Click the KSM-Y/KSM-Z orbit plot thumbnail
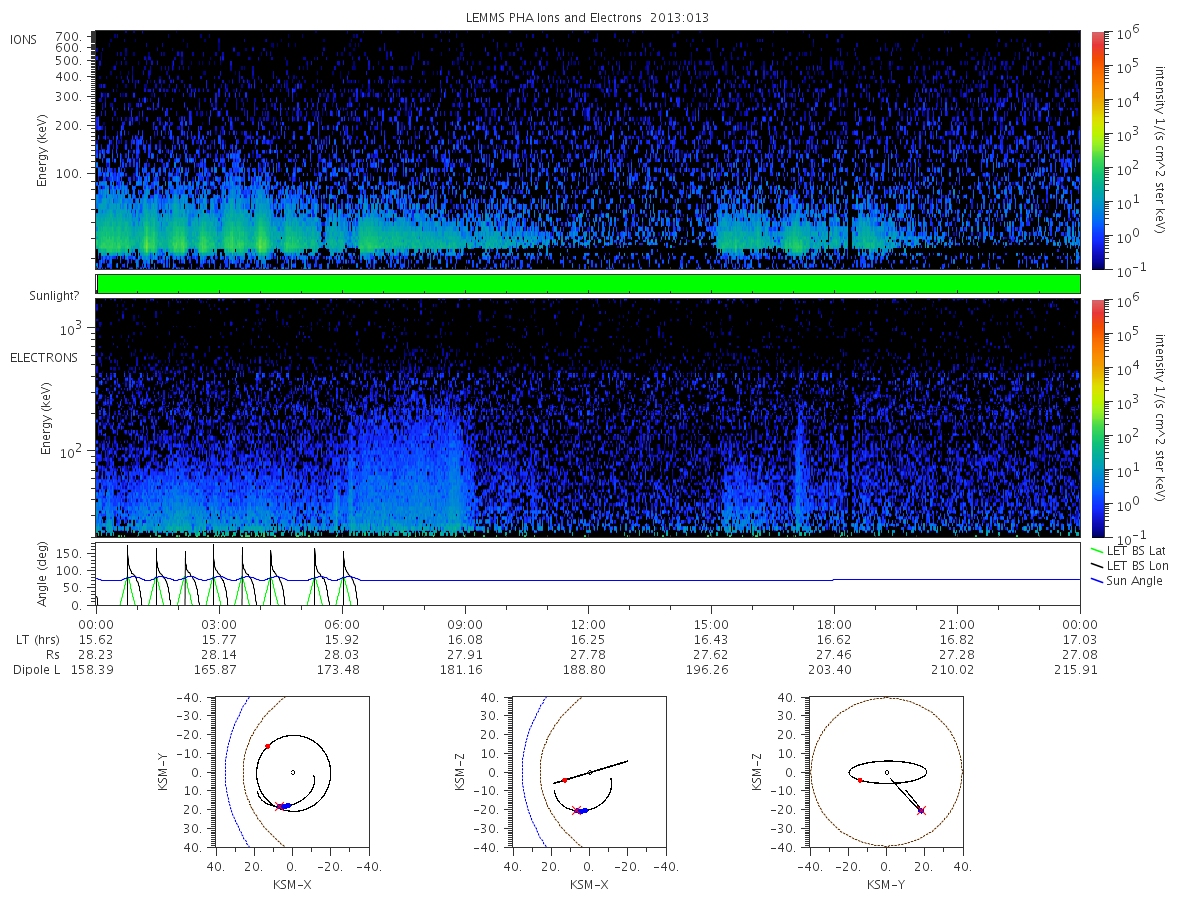The height and width of the screenshot is (900, 1200). click(886, 772)
